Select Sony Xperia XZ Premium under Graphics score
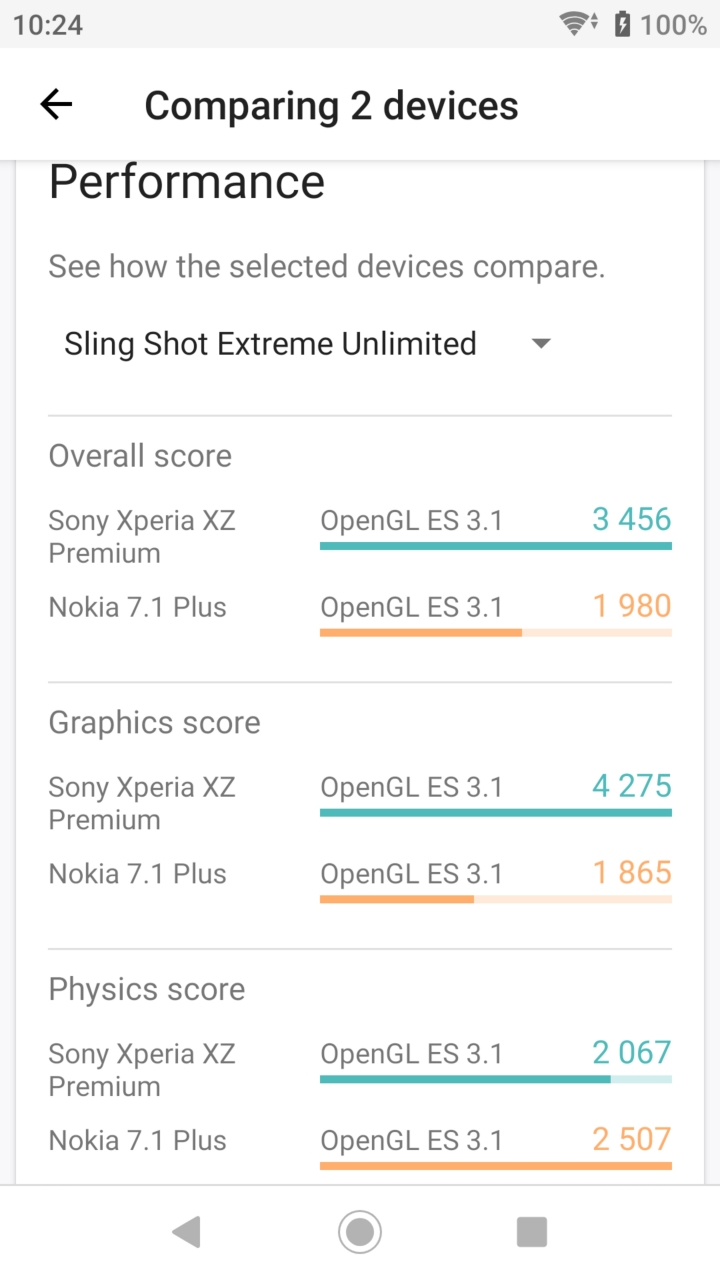 click(x=142, y=803)
